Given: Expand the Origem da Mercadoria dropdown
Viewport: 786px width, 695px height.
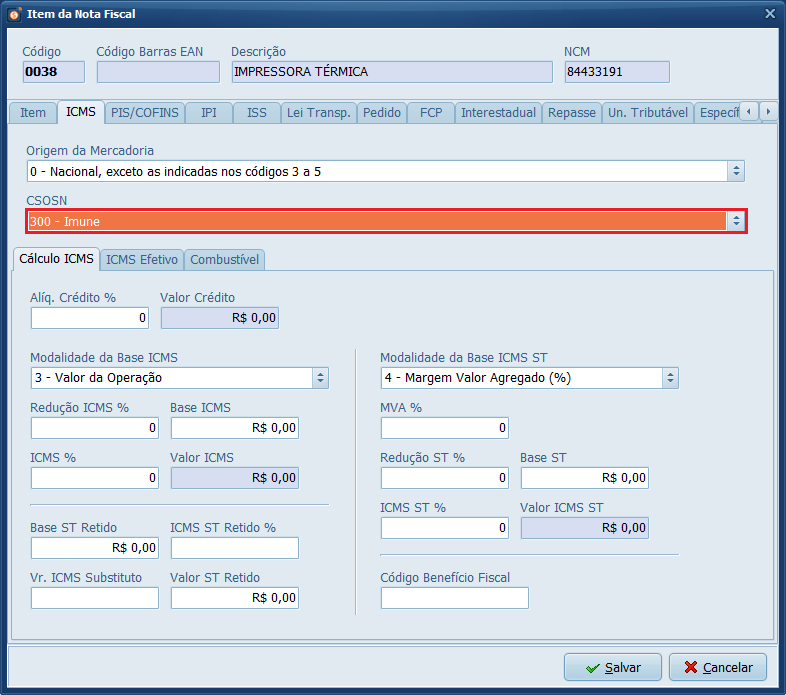Looking at the screenshot, I should 736,171.
